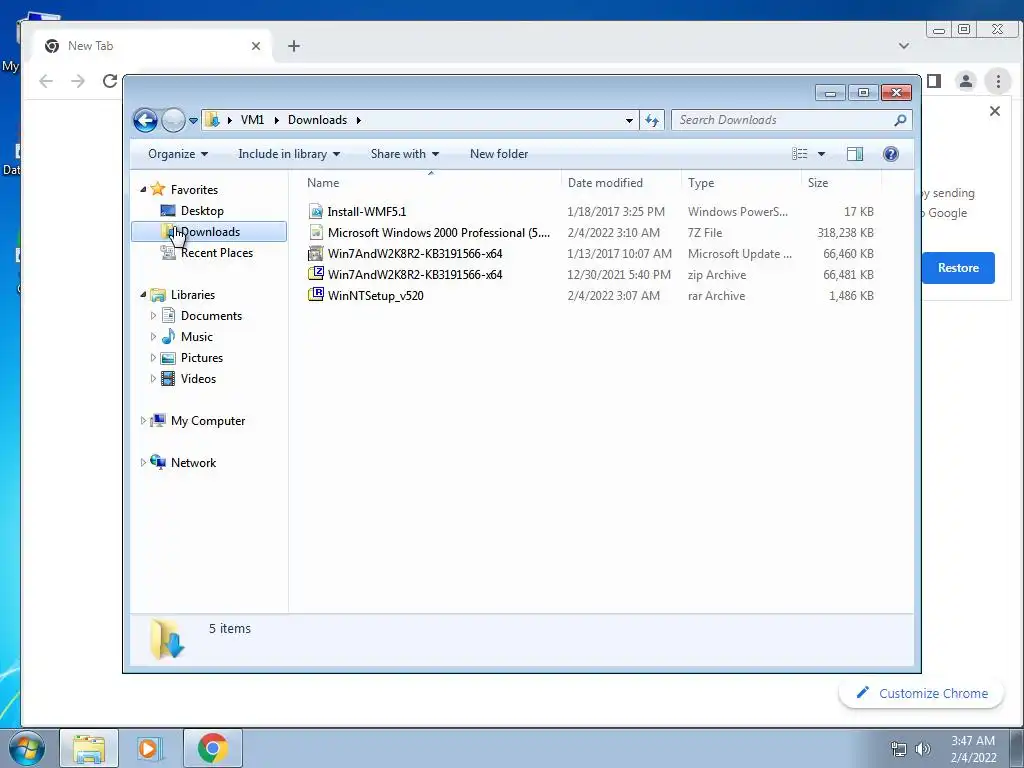Select the Microsoft Update KB3191566 file icon
The width and height of the screenshot is (1024, 768).
click(x=316, y=253)
